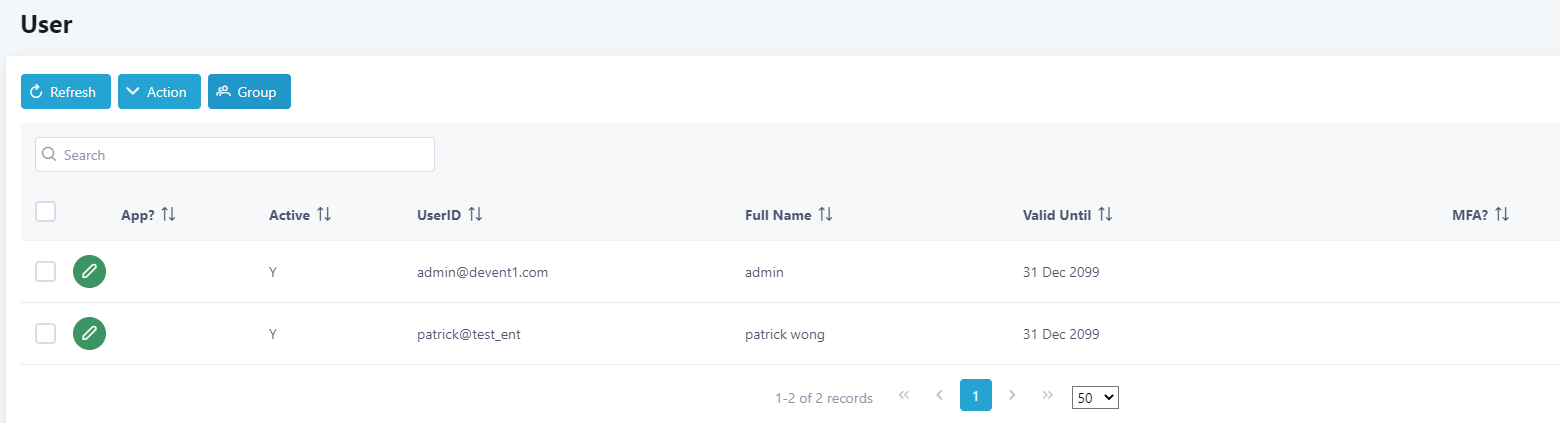
Task: Sort by UserID column arrows
Action: click(x=475, y=214)
